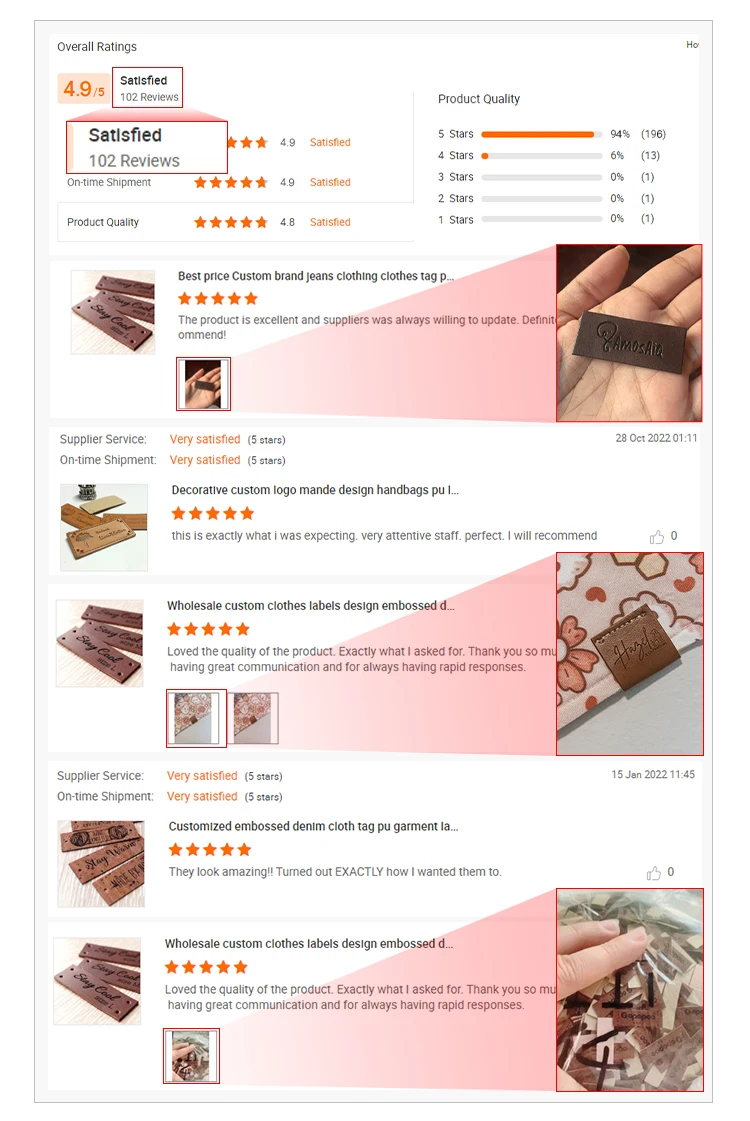Click the thumbs-up icon on the handbags review

coord(656,537)
